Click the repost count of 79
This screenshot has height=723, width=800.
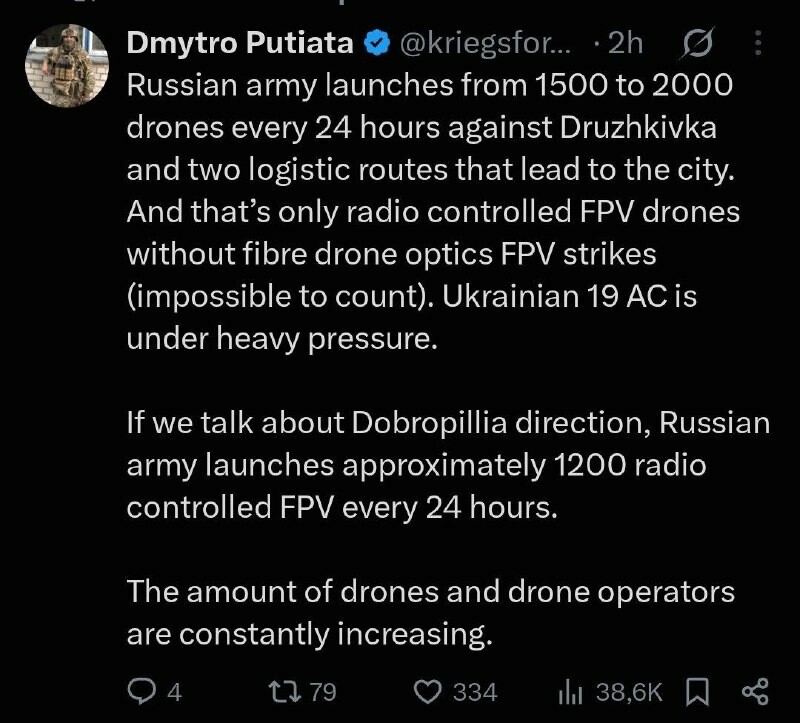click(323, 693)
